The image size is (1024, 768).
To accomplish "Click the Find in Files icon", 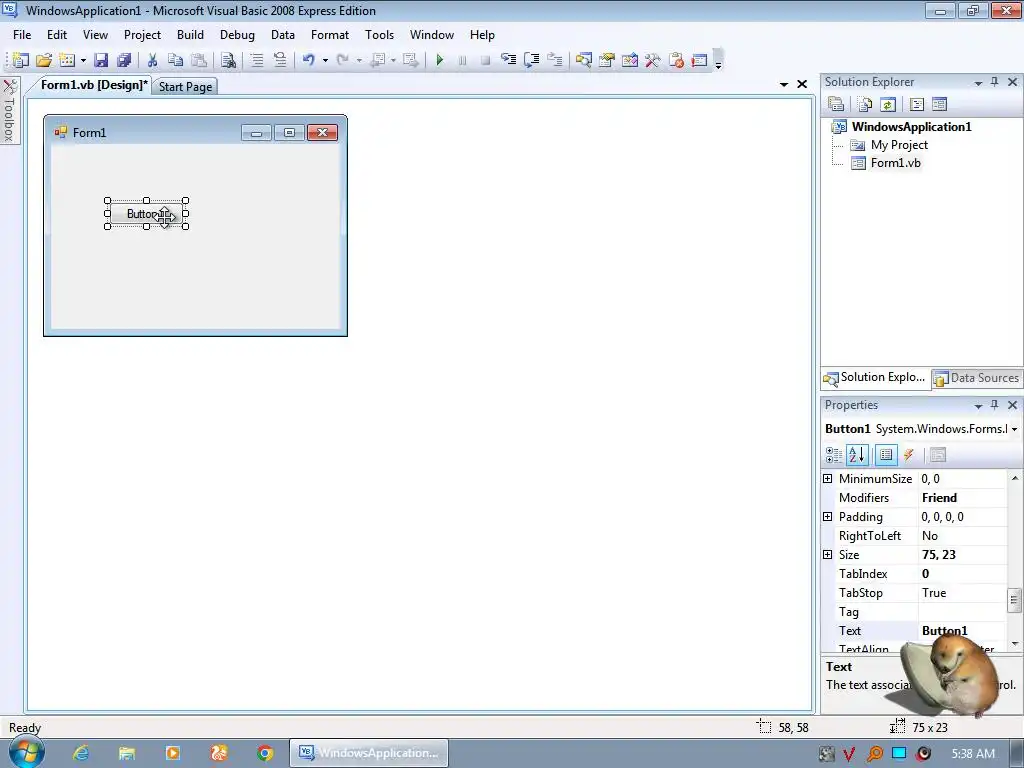I will [x=228, y=60].
